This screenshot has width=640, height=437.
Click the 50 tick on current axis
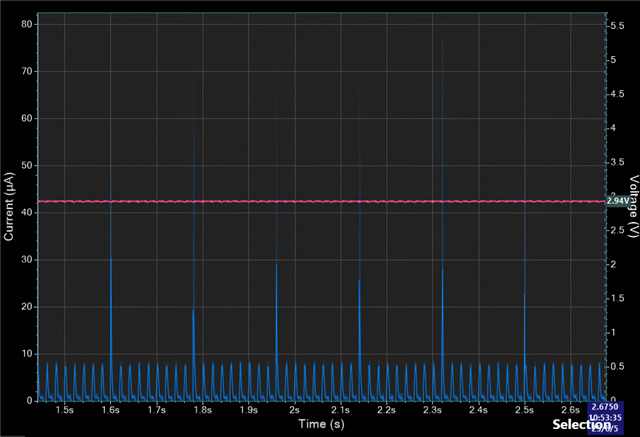tap(27, 166)
